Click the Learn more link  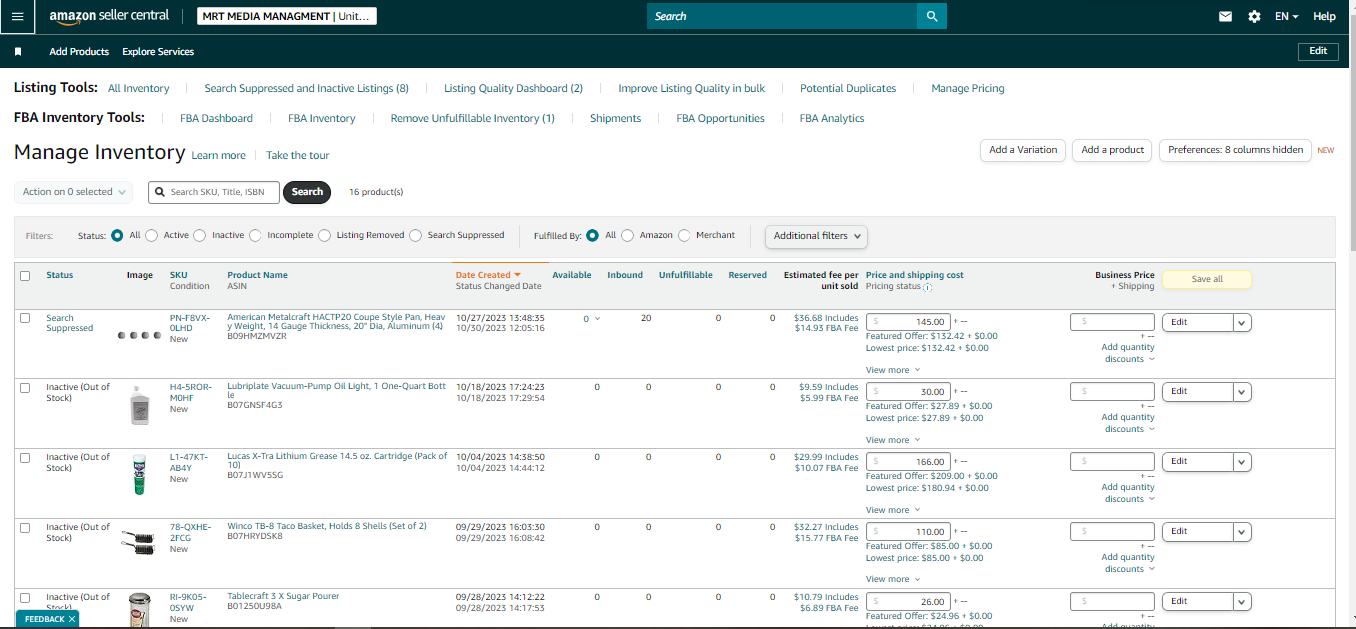218,155
